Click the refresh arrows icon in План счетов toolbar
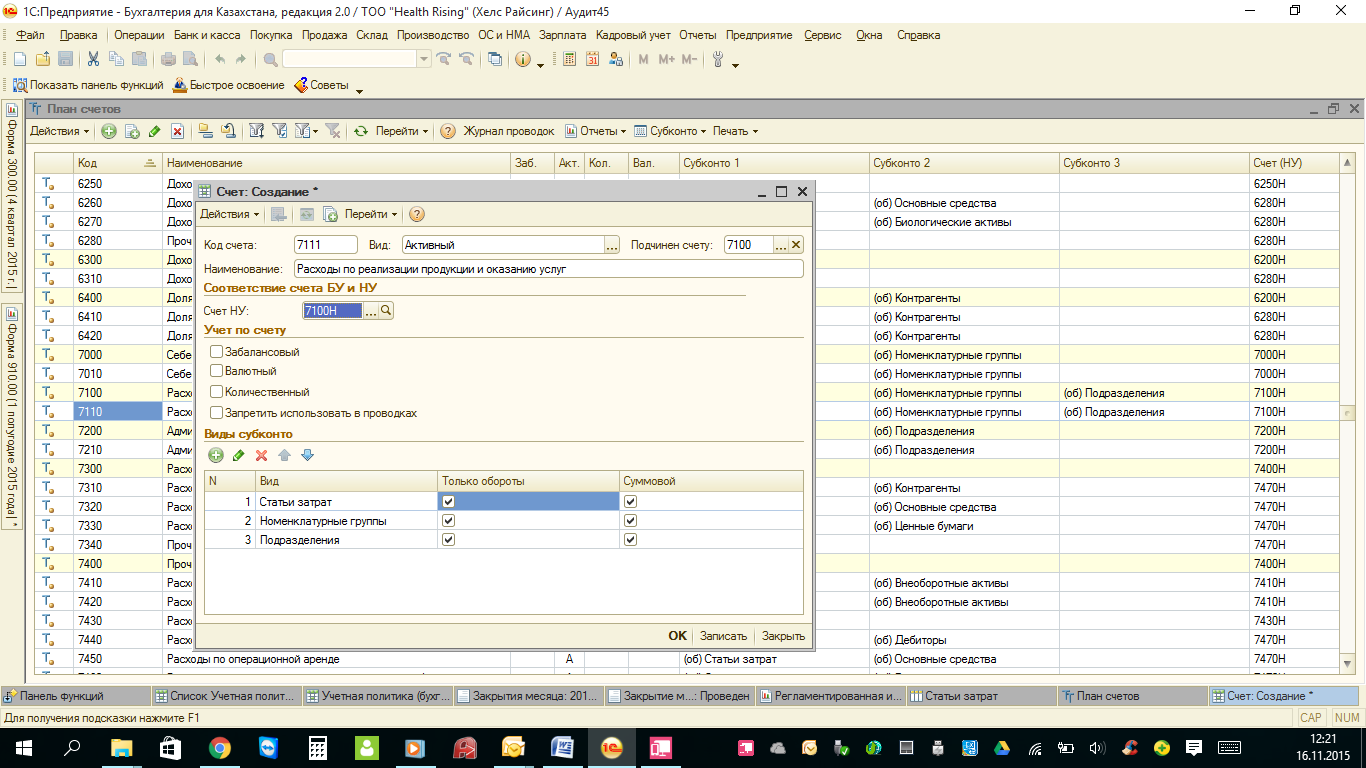This screenshot has height=768, width=1366. point(361,131)
